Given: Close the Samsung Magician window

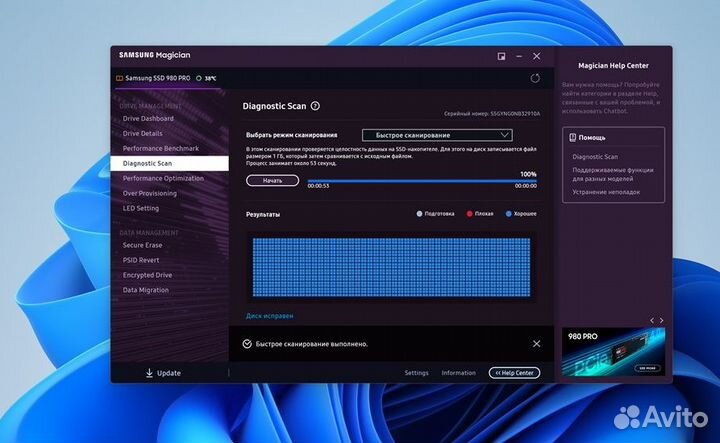Looking at the screenshot, I should coord(536,56).
